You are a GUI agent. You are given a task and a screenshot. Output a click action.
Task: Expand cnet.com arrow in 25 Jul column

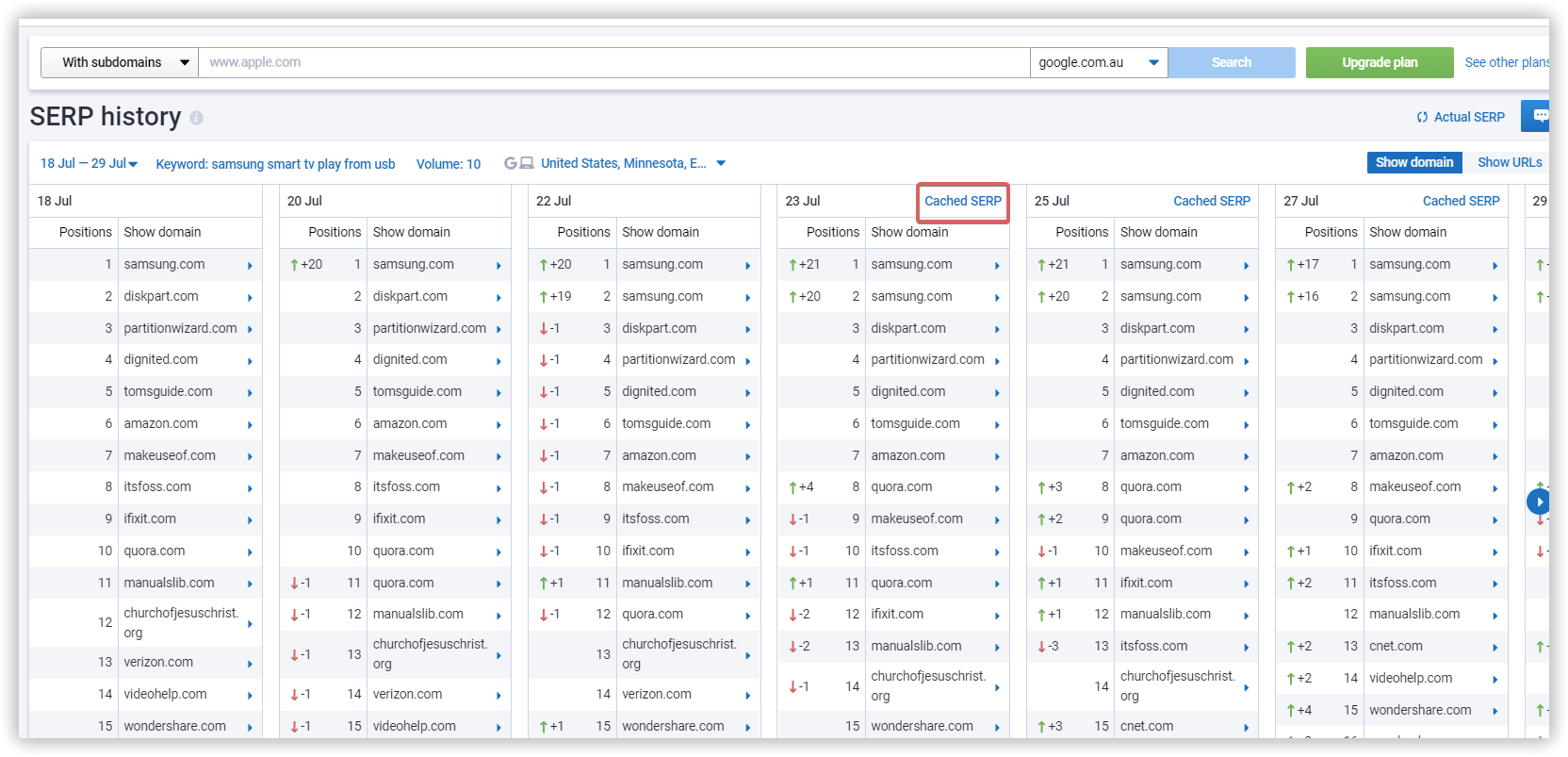coord(1246,728)
